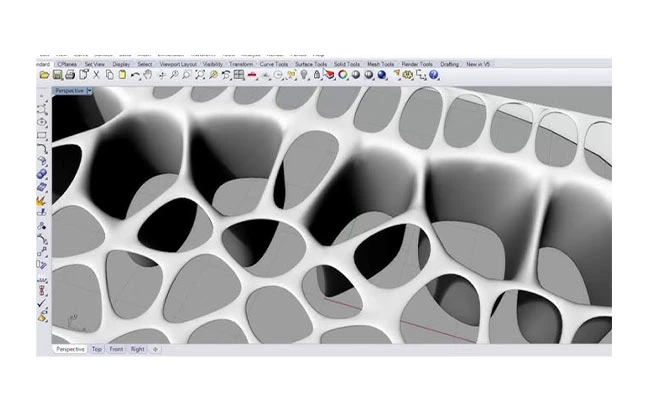Click the Undo View Change icon
Screen dimensions: 650x409
pos(226,75)
